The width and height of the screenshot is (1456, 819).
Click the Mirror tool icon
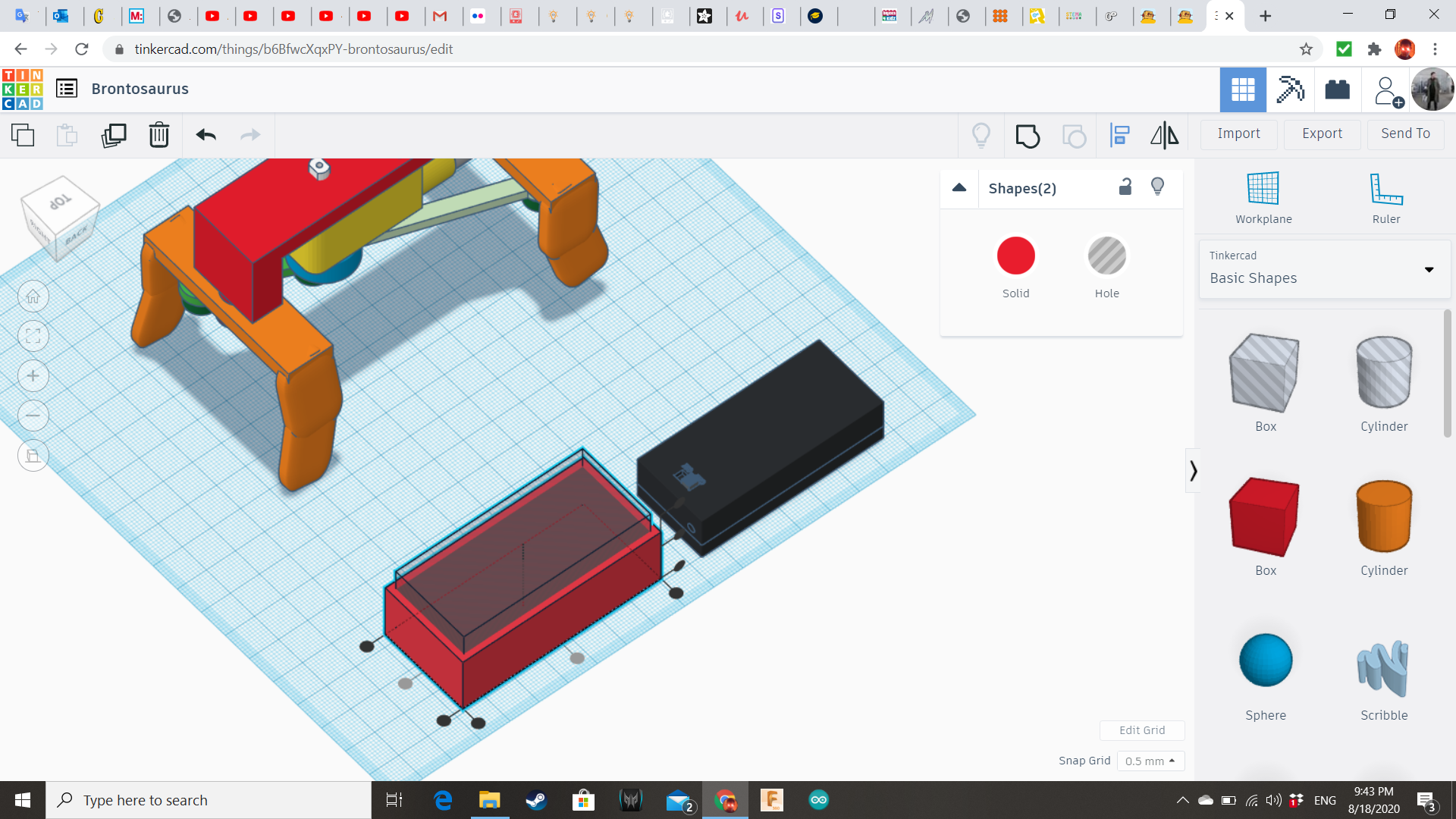pos(1164,136)
